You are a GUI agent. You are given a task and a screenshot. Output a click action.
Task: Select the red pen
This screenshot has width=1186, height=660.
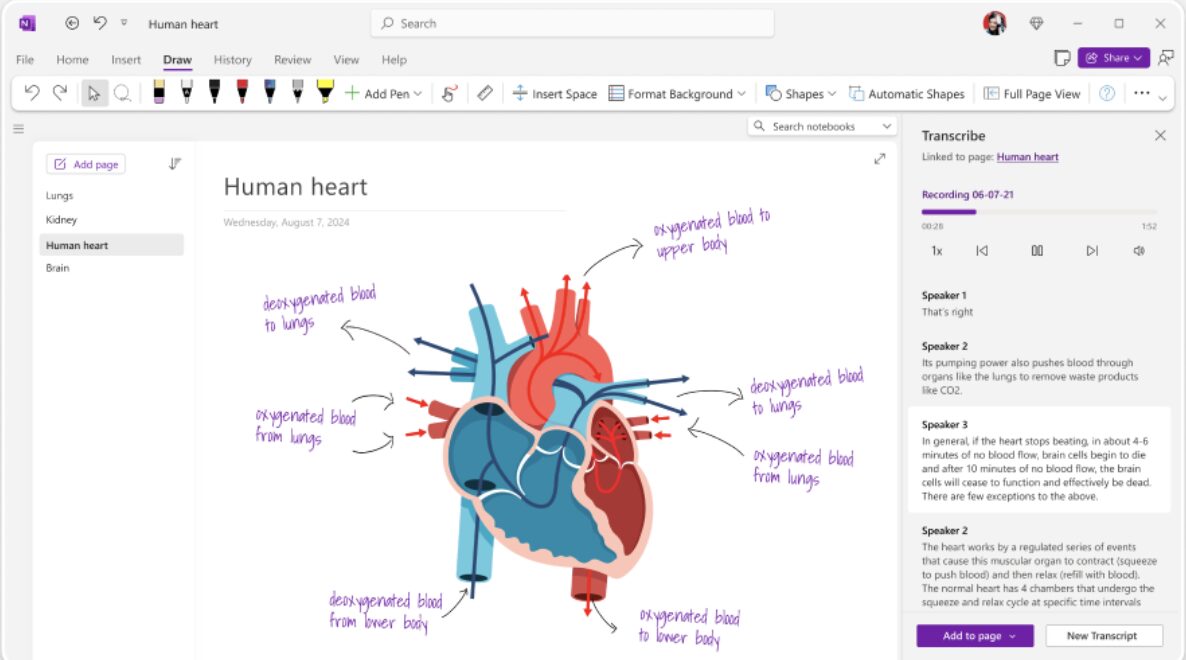(x=242, y=93)
